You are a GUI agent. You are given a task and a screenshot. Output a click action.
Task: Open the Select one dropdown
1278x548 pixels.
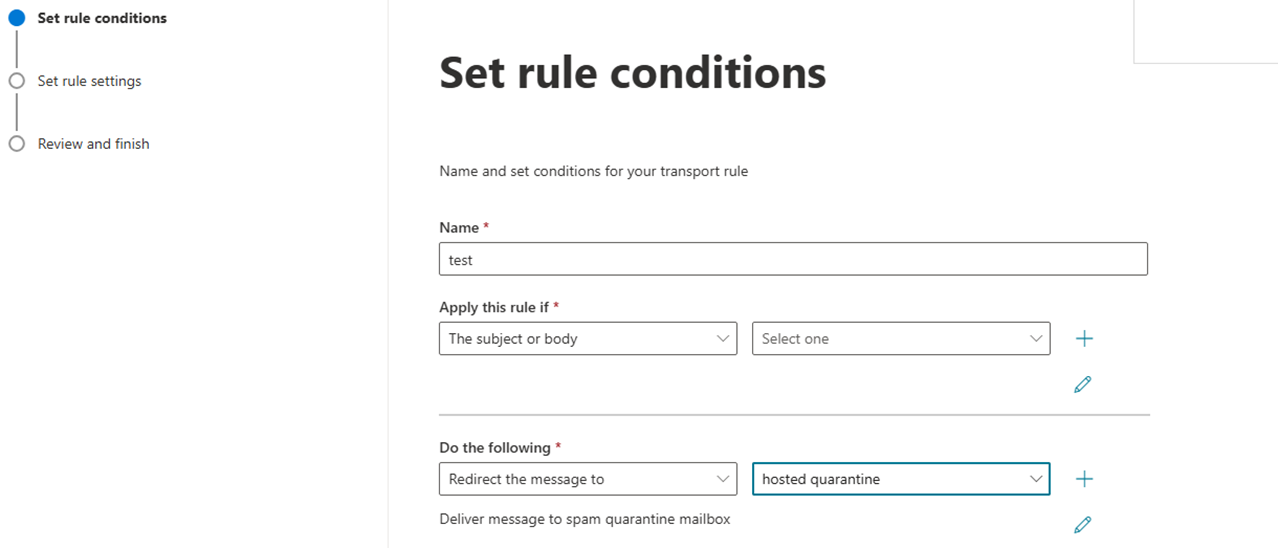900,339
